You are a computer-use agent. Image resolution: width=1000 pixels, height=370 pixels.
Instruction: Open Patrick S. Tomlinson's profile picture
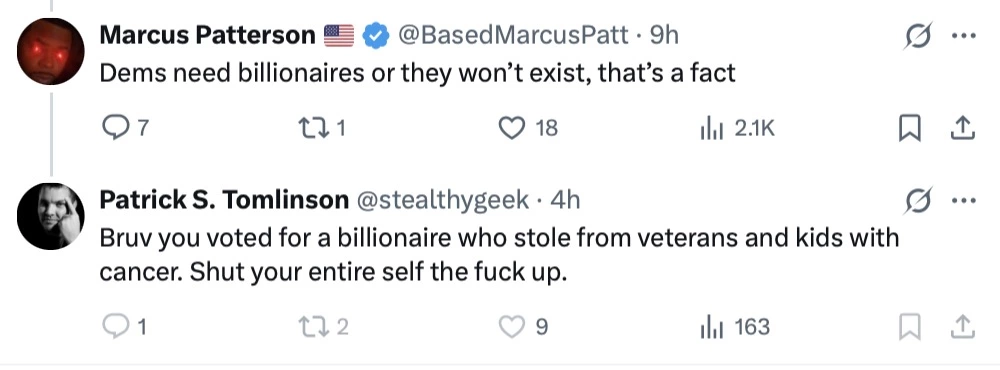click(x=50, y=216)
